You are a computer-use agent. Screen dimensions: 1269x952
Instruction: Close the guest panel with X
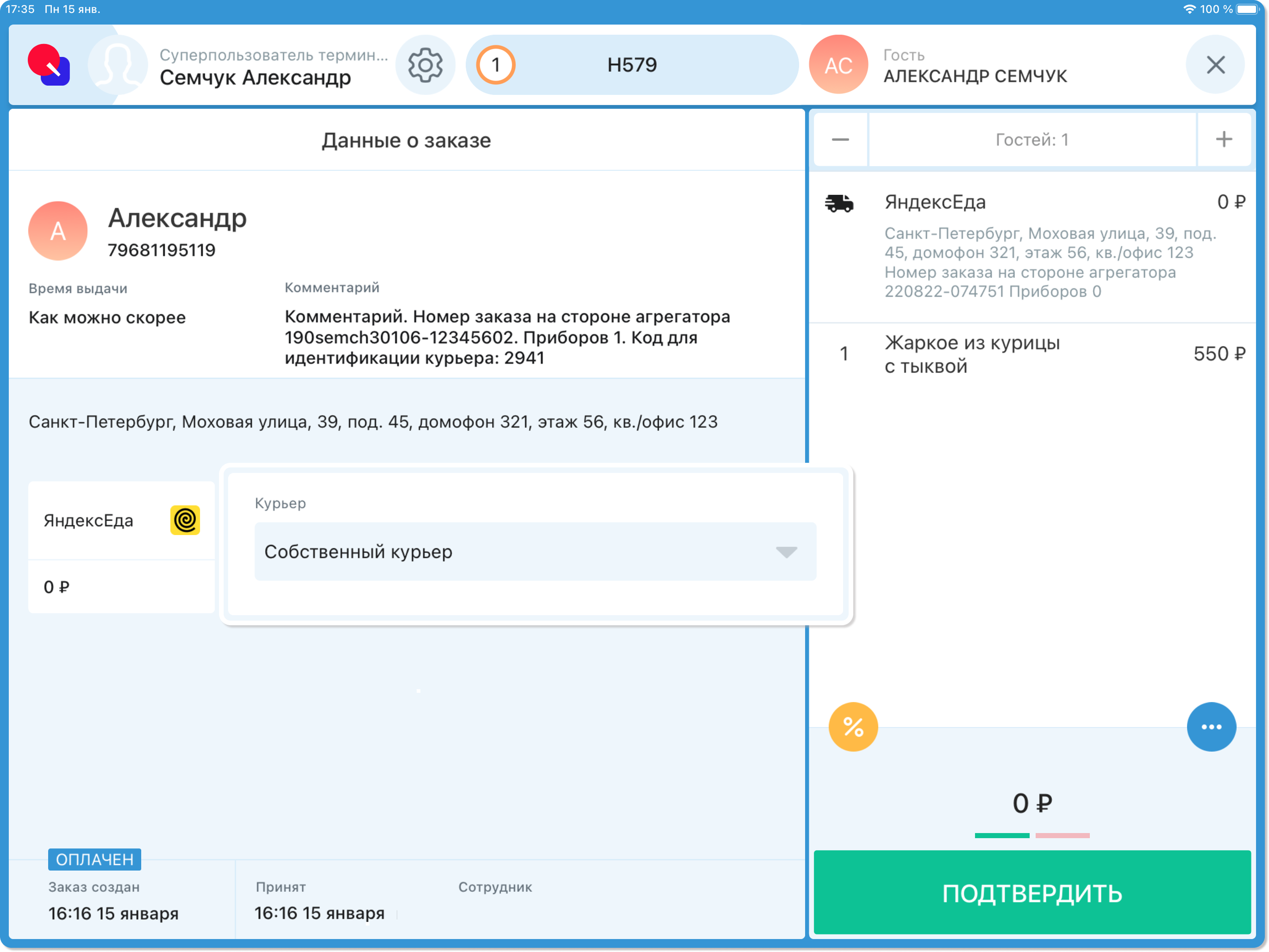click(1215, 65)
